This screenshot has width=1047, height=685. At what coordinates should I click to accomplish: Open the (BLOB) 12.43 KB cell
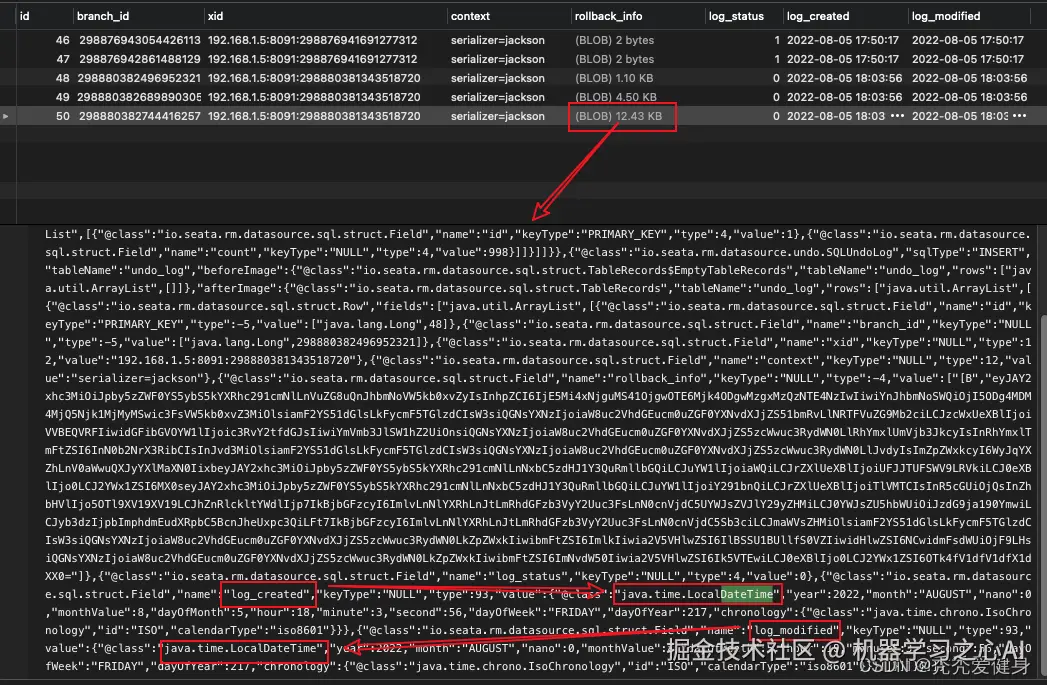click(618, 116)
